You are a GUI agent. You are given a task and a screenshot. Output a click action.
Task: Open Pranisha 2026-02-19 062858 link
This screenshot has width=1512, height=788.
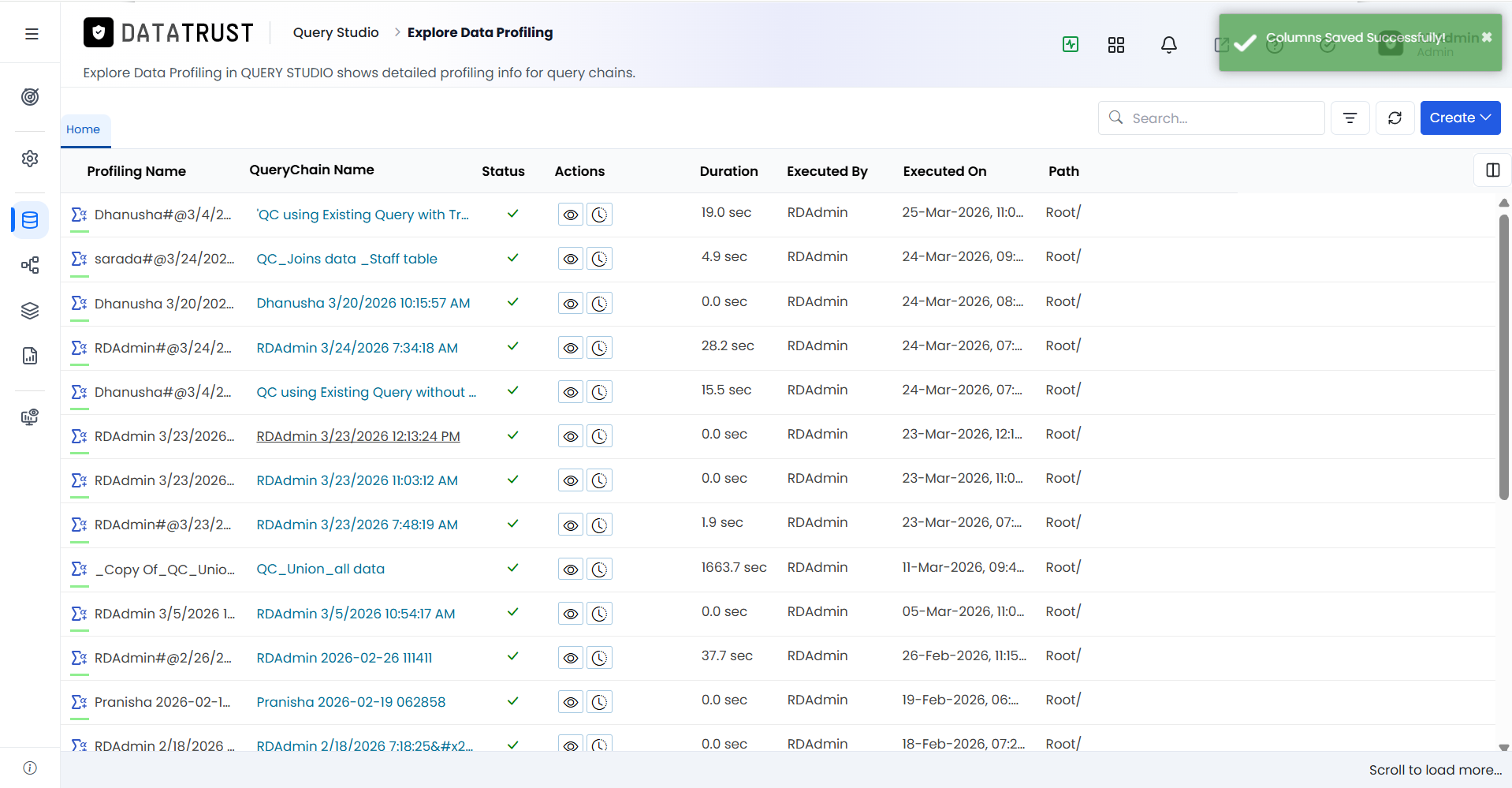pos(351,702)
